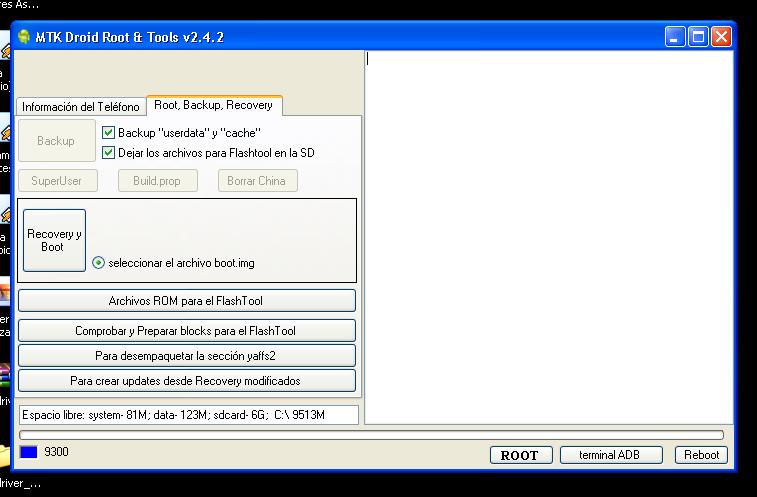Click the Espacio libre status field
This screenshot has height=497, width=757.
coord(189,415)
